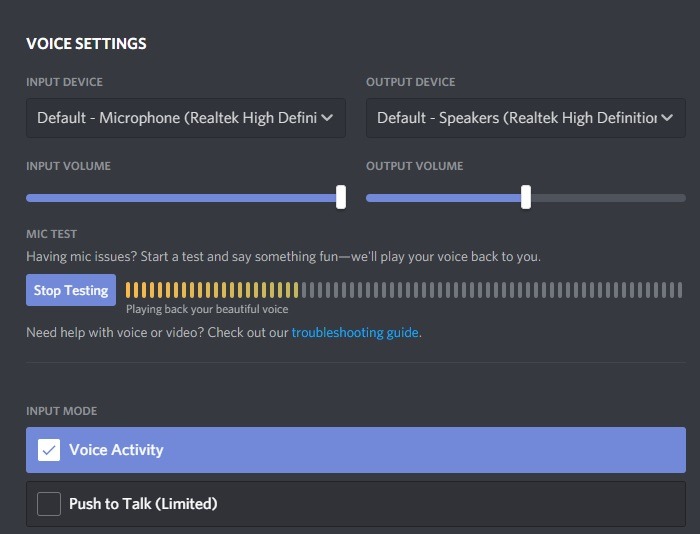Image resolution: width=700 pixels, height=534 pixels.
Task: Click the mic test level meter
Action: [x=404, y=290]
